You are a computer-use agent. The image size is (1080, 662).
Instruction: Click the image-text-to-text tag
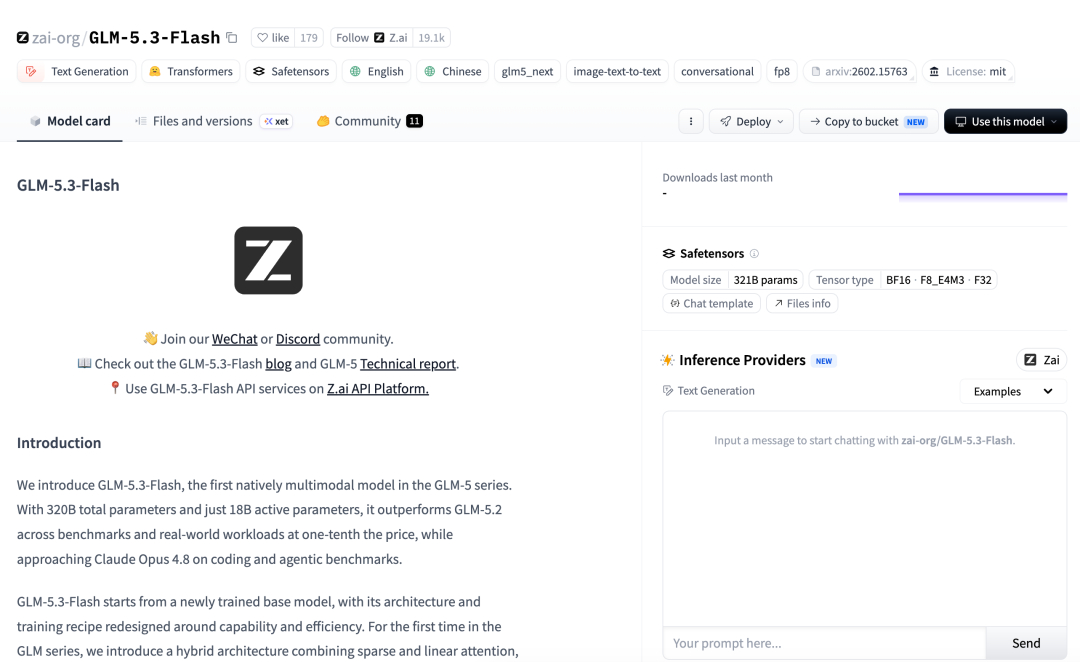(x=617, y=72)
